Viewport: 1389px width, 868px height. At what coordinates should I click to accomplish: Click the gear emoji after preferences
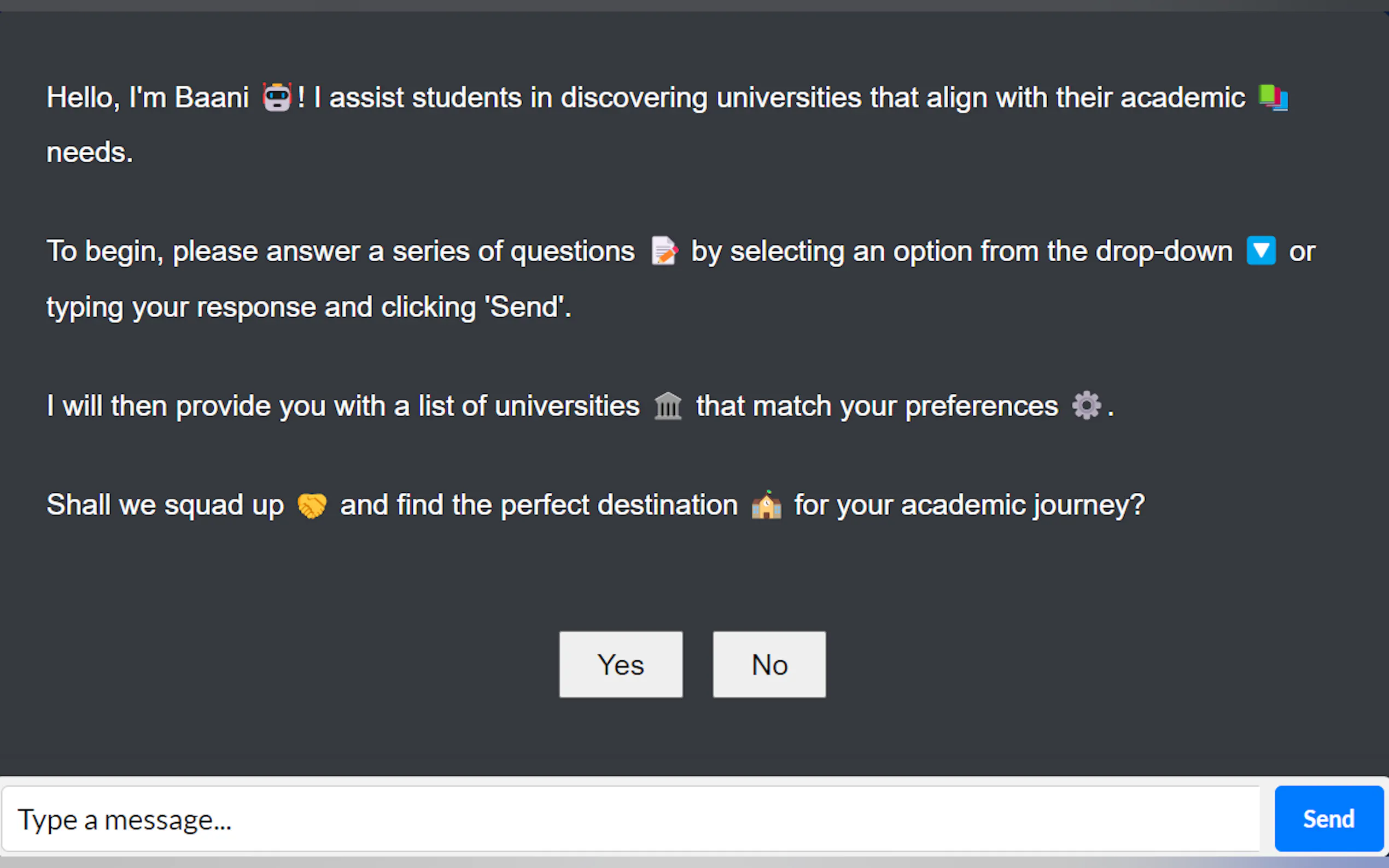coord(1086,406)
